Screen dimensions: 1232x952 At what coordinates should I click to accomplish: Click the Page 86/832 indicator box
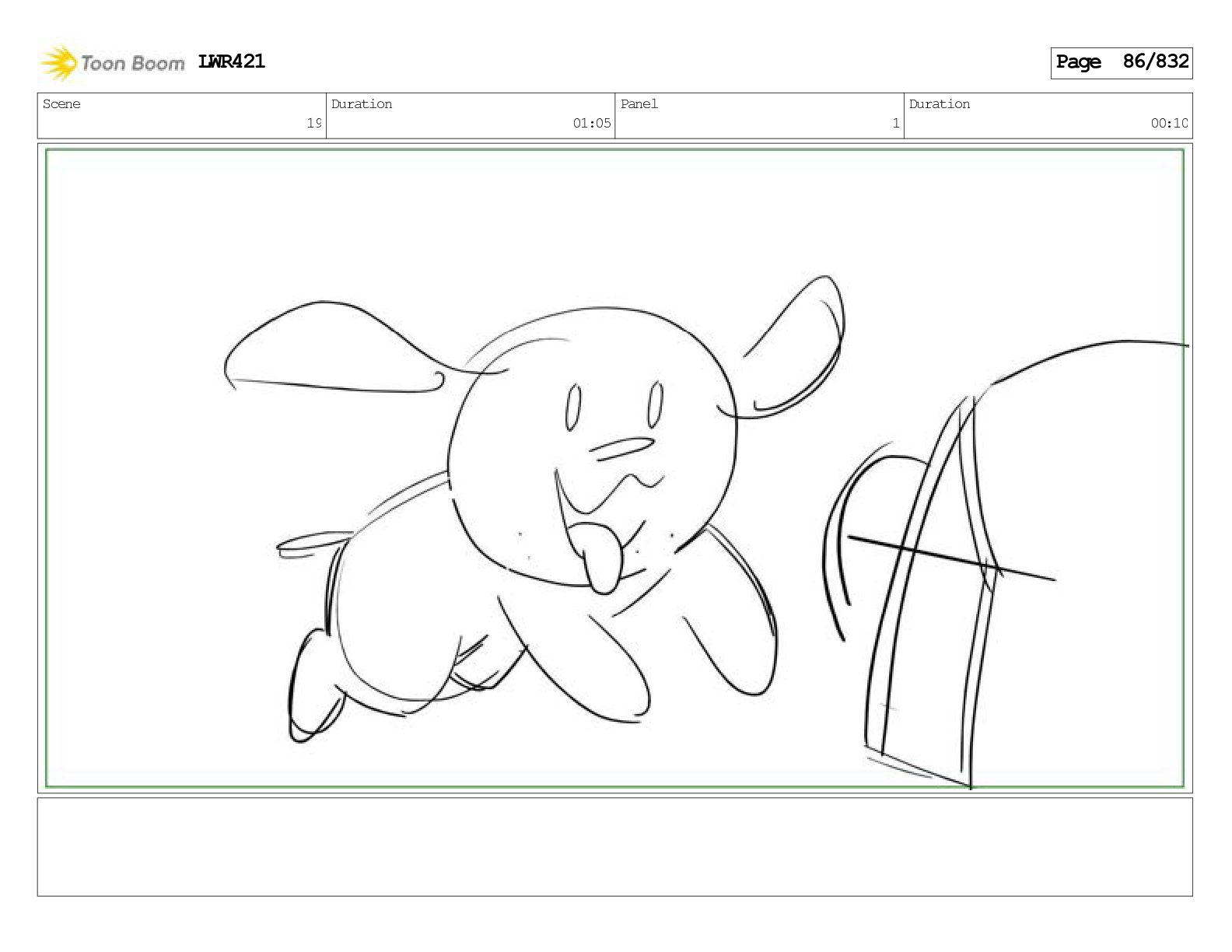coord(1122,62)
